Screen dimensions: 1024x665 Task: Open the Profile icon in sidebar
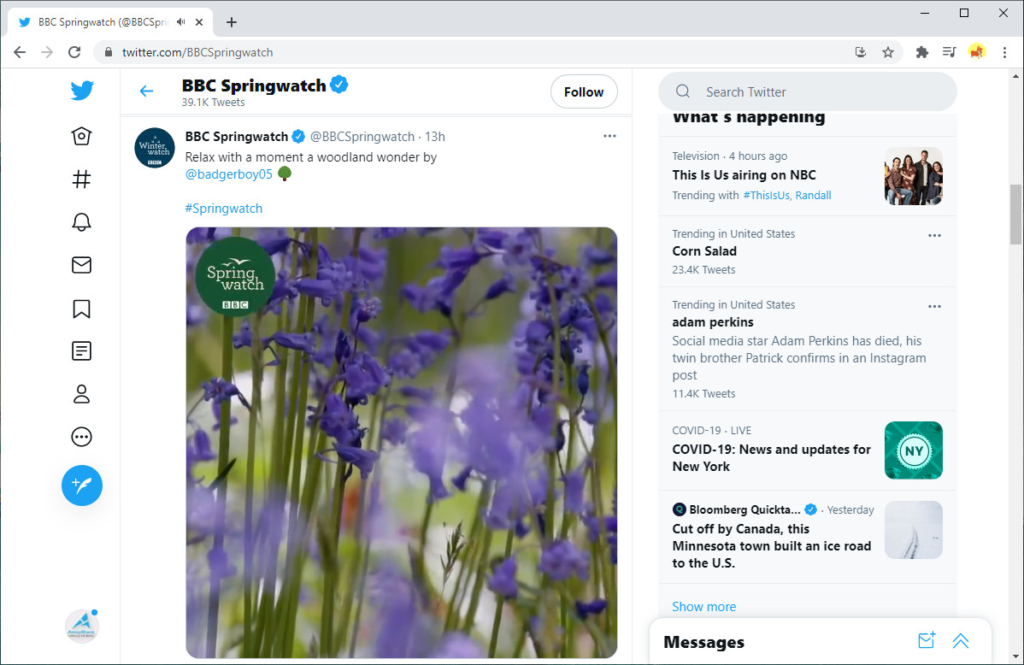point(81,394)
